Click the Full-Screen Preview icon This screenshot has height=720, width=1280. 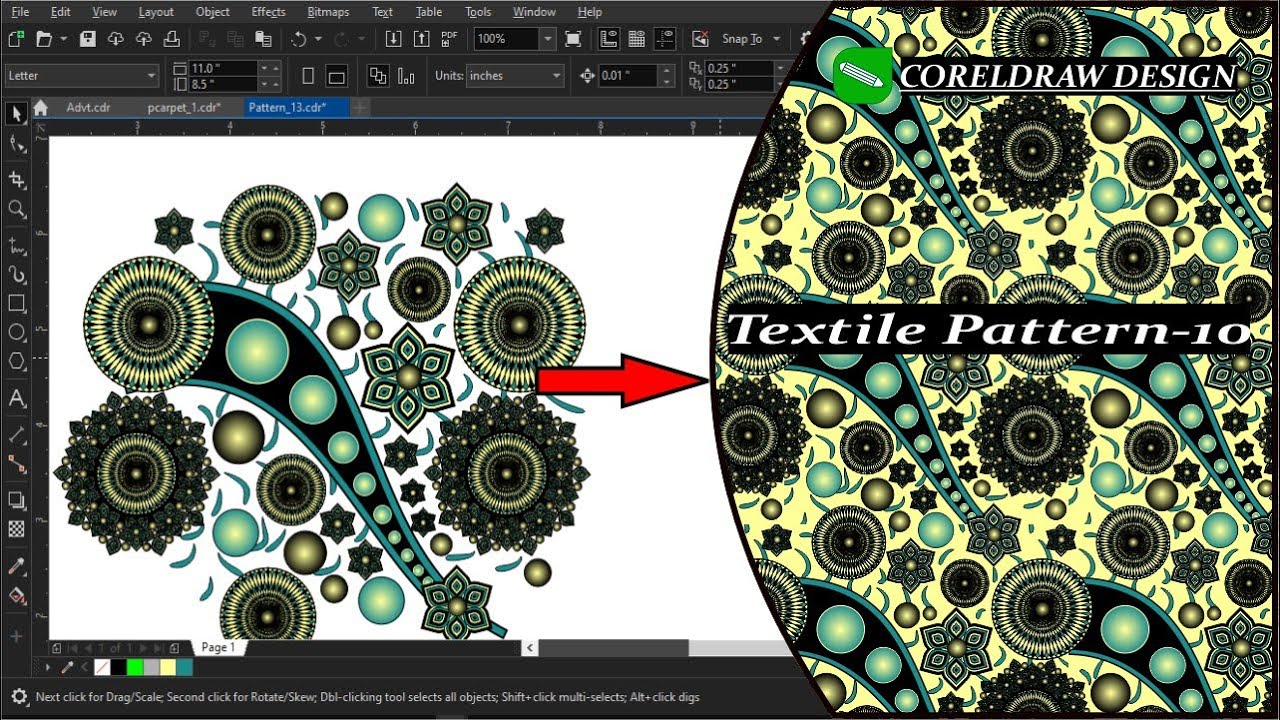(573, 39)
